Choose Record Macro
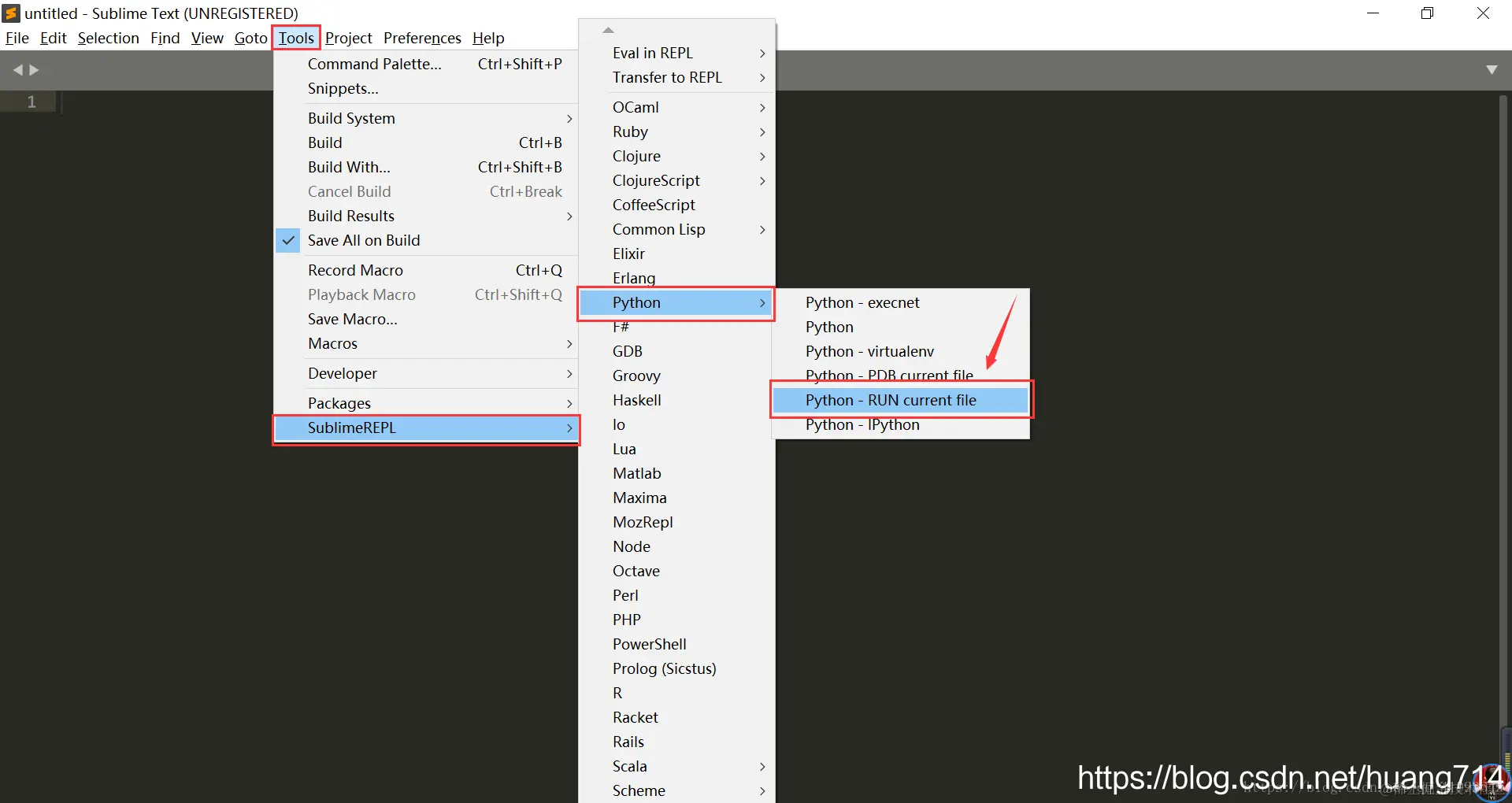Viewport: 1512px width, 803px height. (426, 270)
